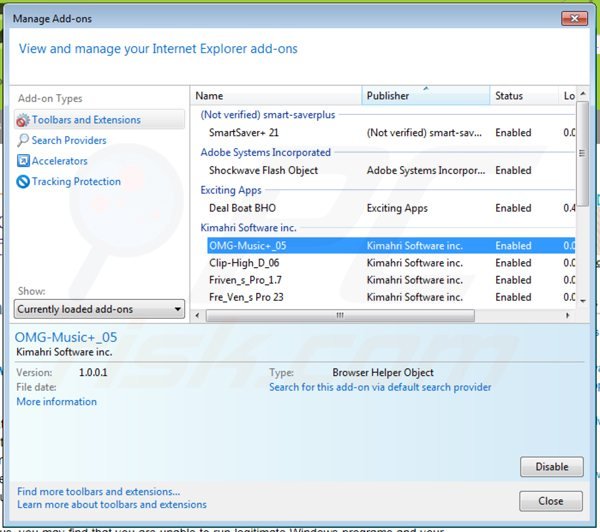Click the version value 1.0.0.1

pyautogui.click(x=93, y=372)
